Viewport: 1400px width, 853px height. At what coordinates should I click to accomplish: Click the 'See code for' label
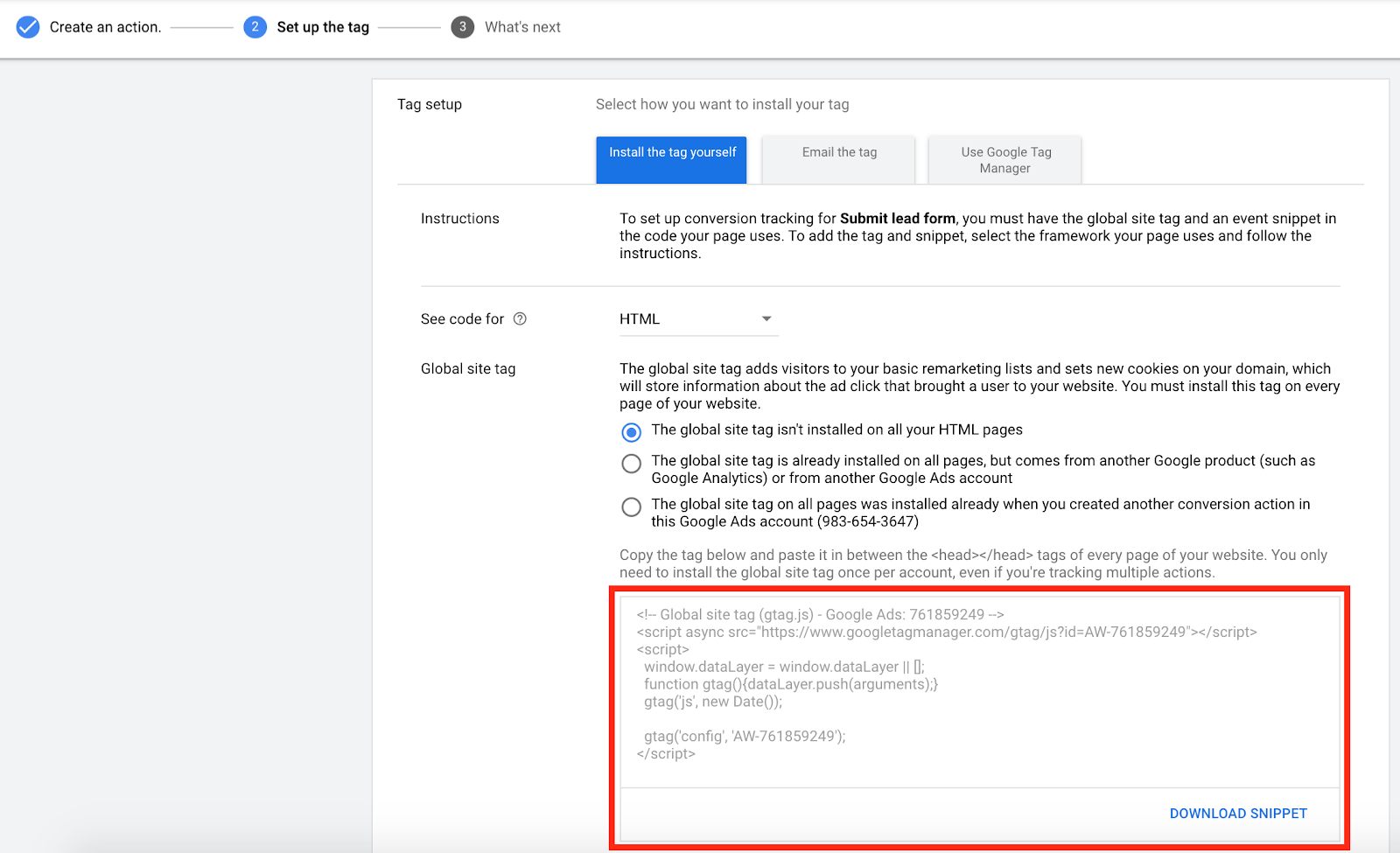[463, 319]
